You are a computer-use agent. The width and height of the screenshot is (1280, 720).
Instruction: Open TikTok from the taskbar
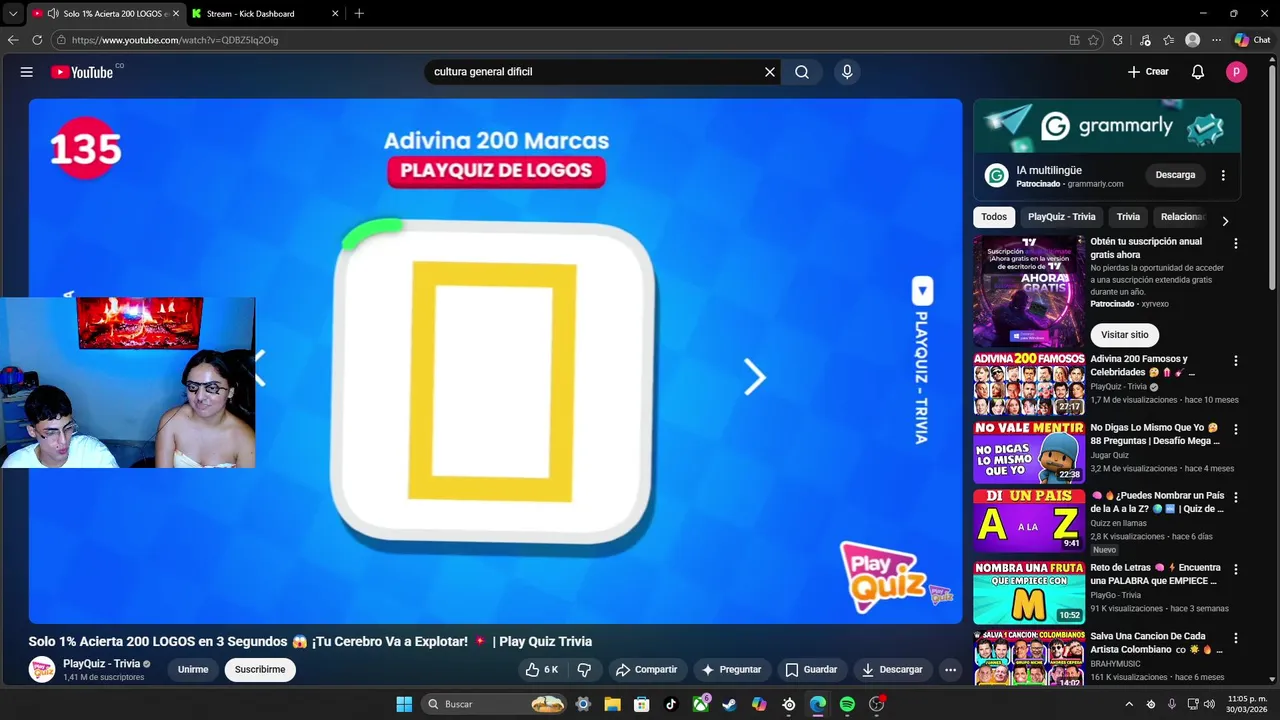coord(671,704)
